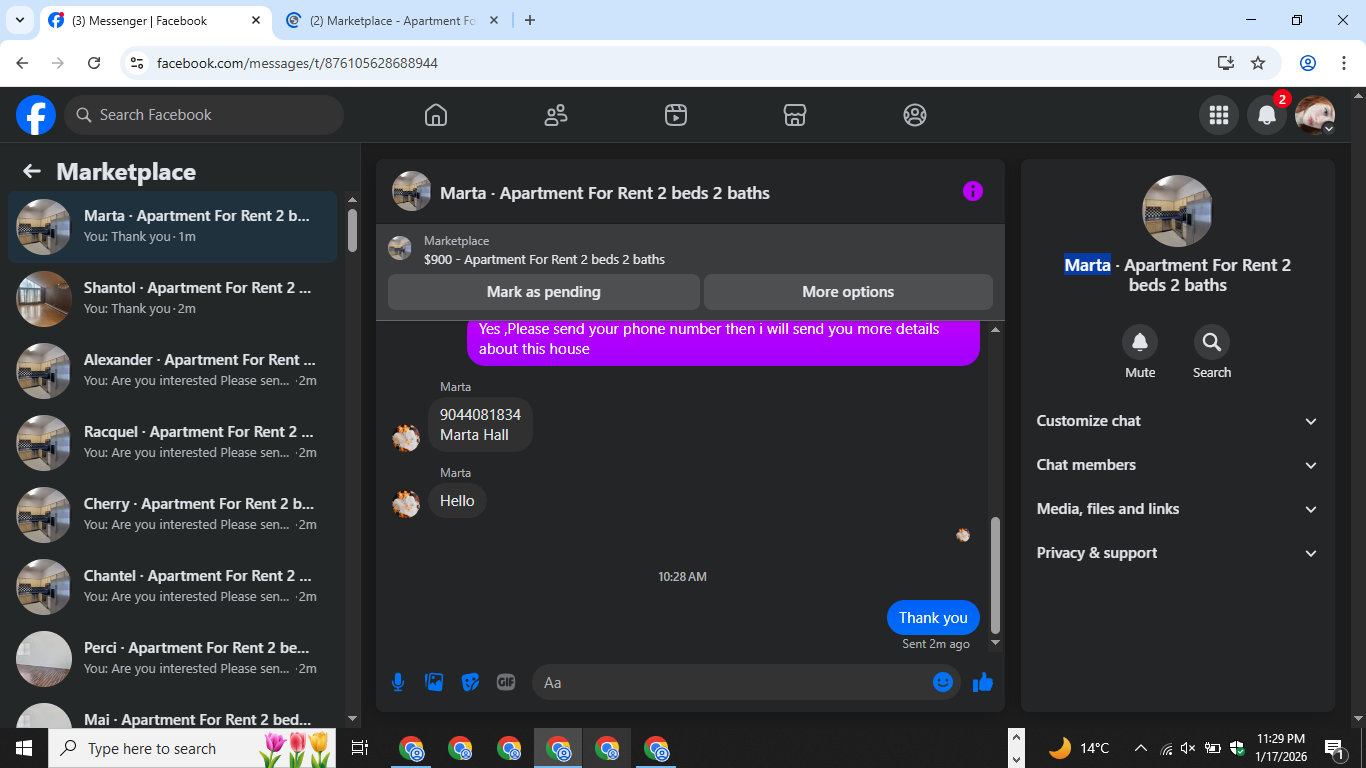Screen dimensions: 1366x768
Task: Open Chrome profile icon
Action: pyautogui.click(x=1308, y=63)
